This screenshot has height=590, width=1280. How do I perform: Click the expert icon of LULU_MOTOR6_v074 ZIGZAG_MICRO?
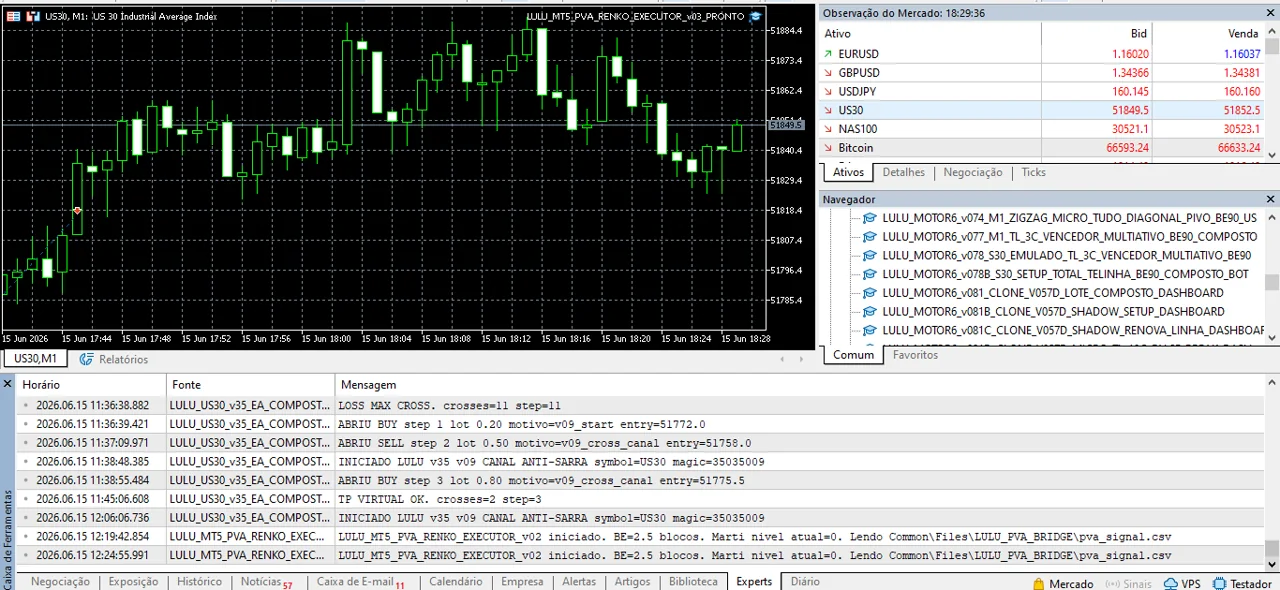click(x=869, y=218)
